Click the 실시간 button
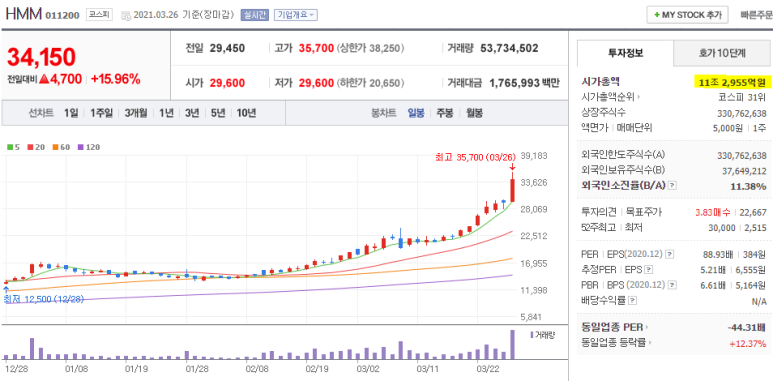Viewport: 773px width, 381px height. pyautogui.click(x=254, y=15)
